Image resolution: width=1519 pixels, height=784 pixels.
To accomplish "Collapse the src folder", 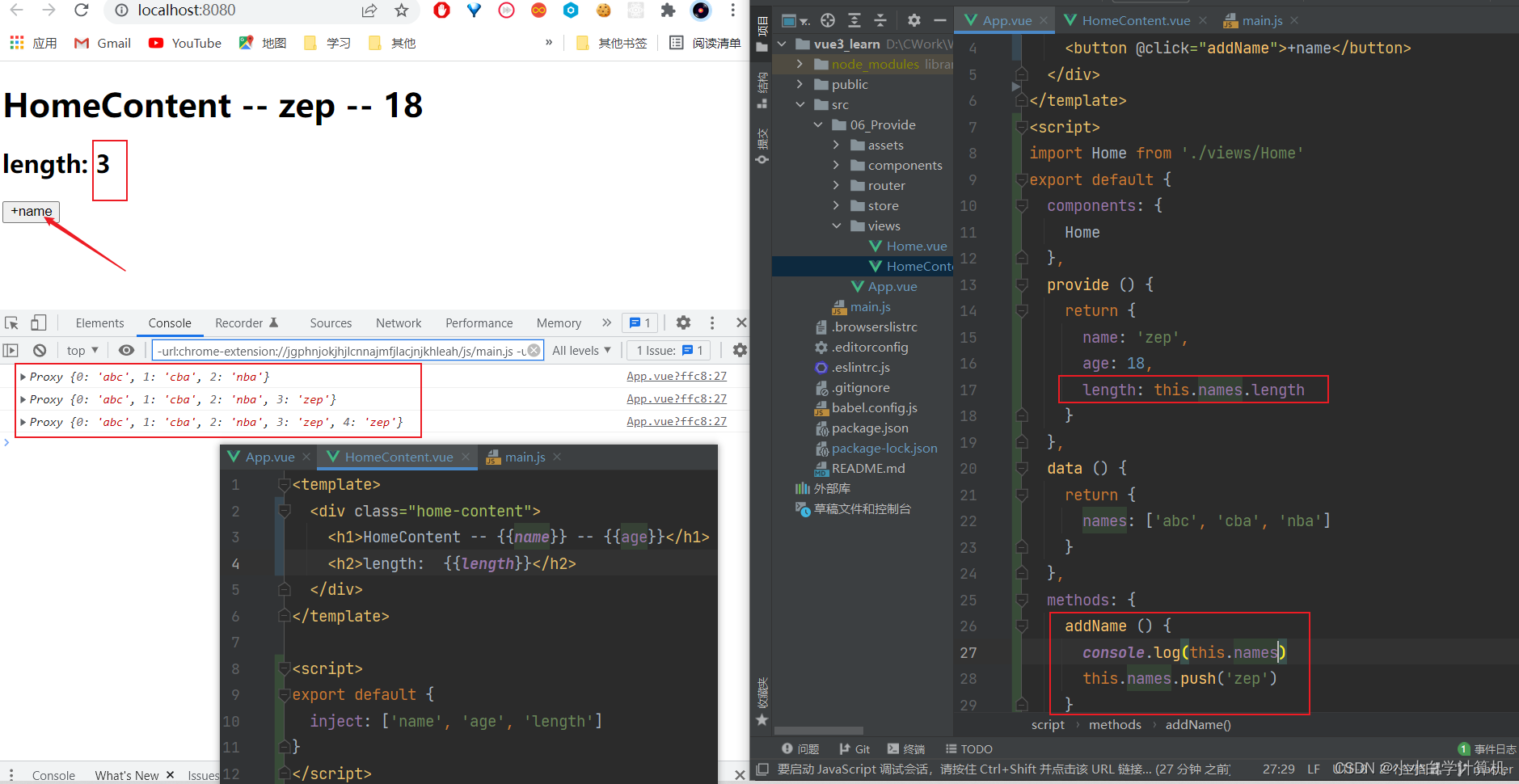I will [800, 104].
